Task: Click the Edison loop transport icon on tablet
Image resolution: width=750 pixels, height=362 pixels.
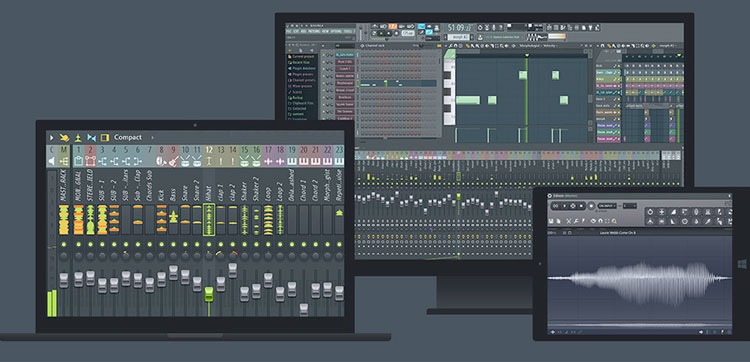Action: click(555, 206)
